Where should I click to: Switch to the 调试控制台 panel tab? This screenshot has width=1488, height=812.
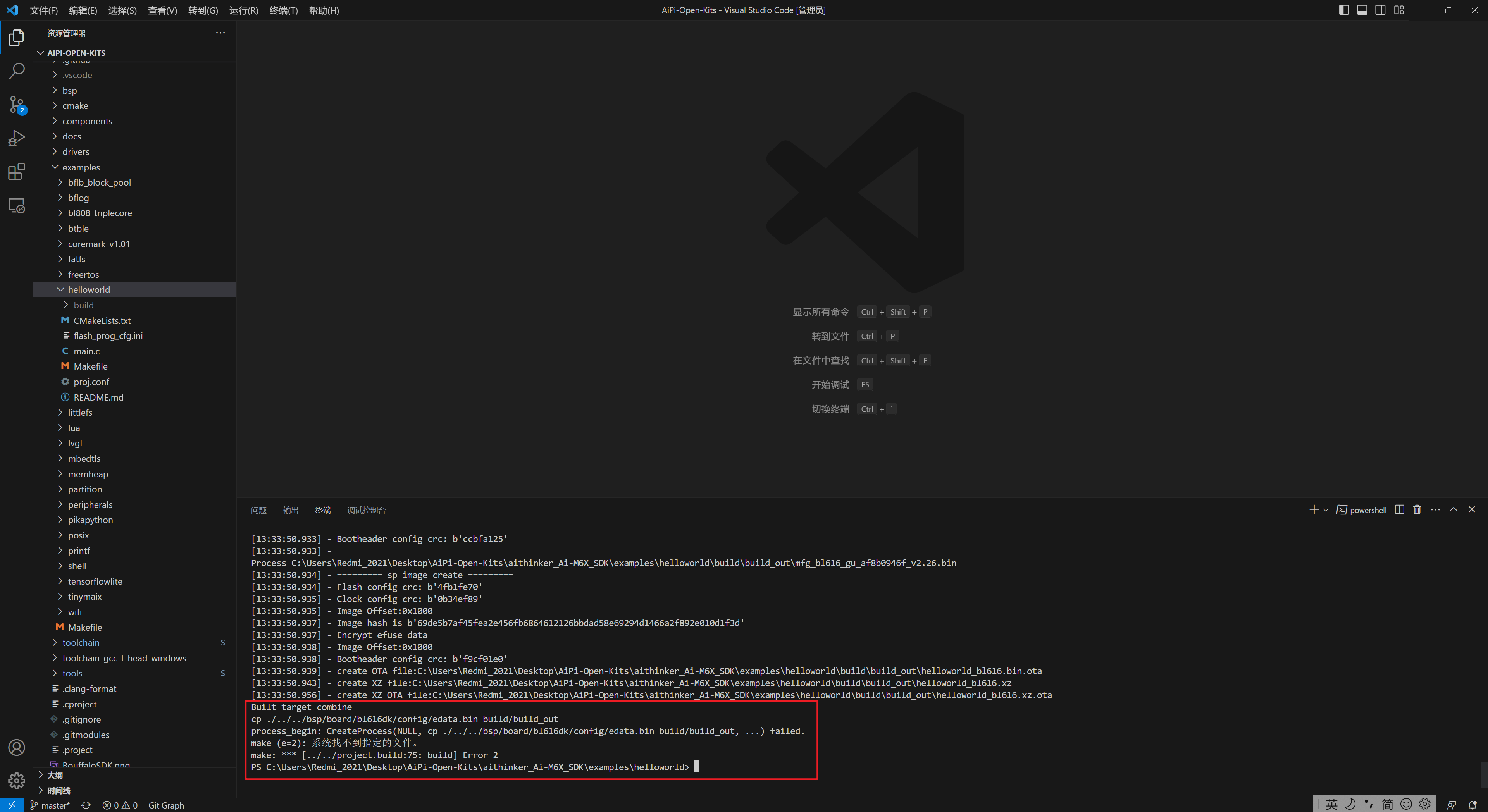tap(366, 510)
